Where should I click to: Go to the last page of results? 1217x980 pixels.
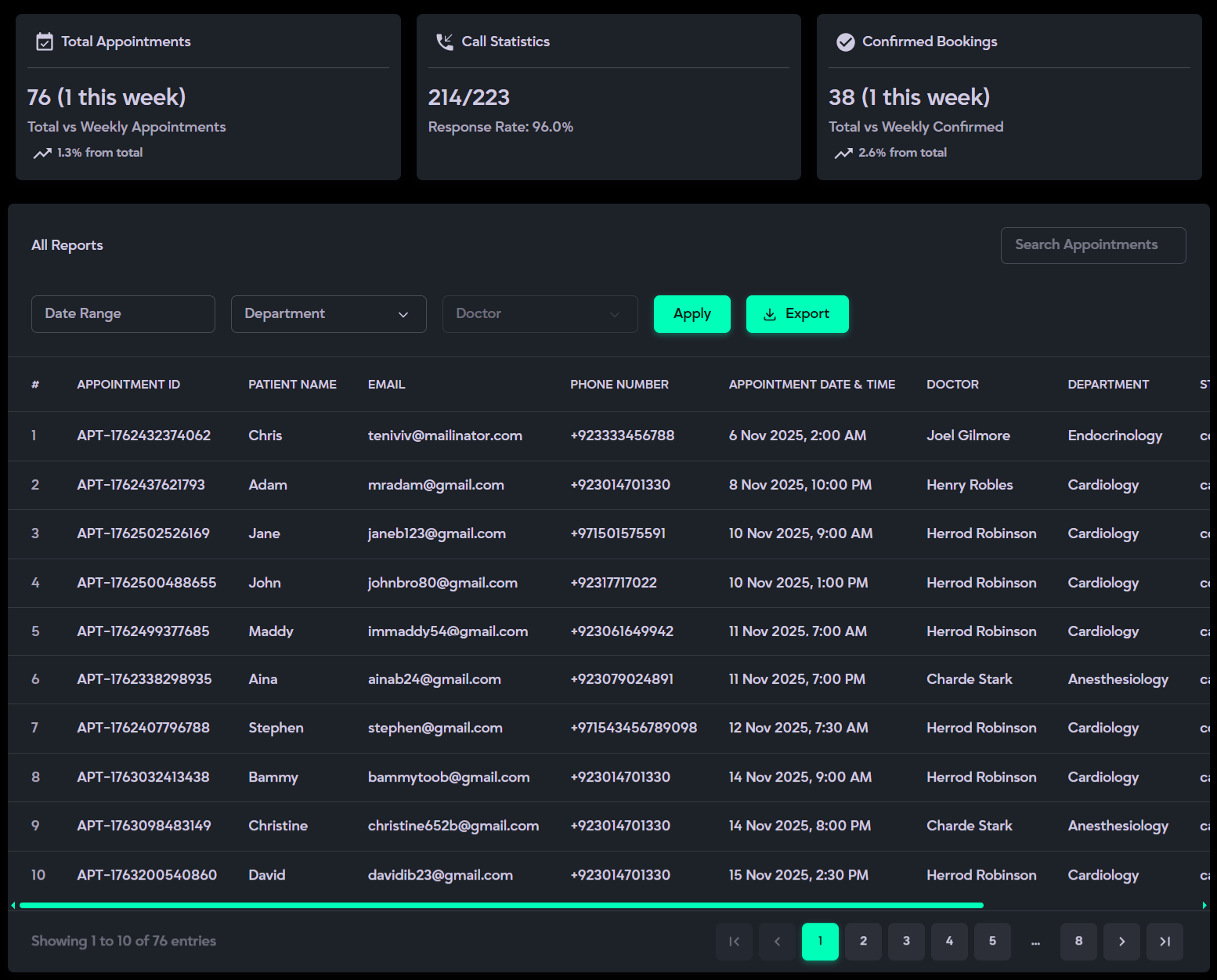[1165, 942]
